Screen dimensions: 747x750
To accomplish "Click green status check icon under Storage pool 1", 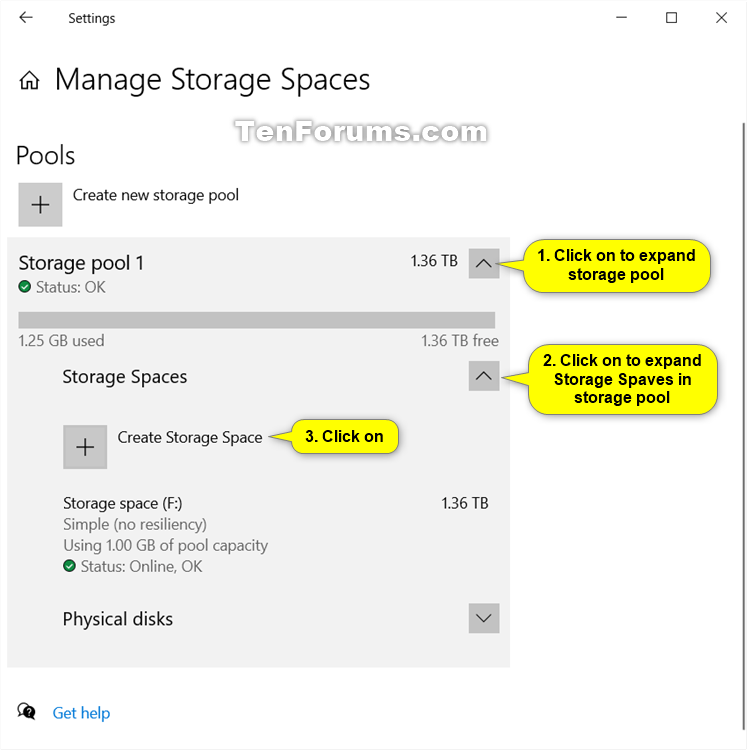I will [x=24, y=287].
